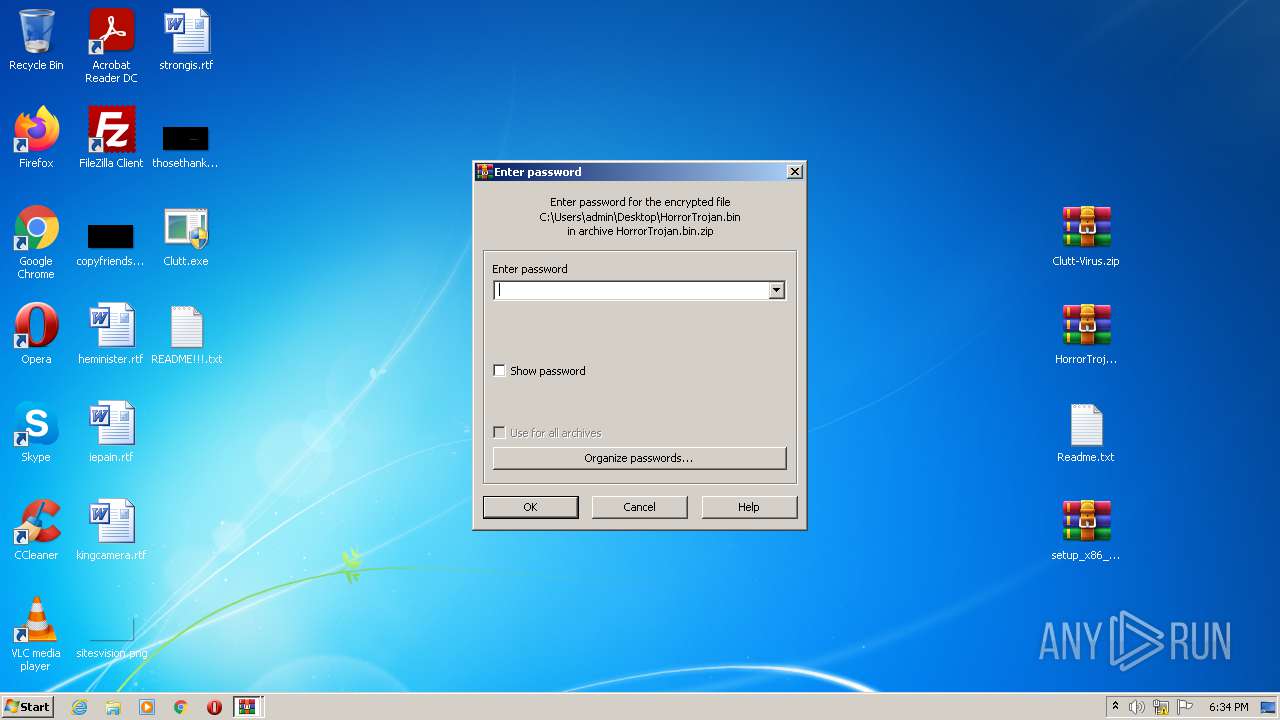Select copyfriends... file on desktop
Image resolution: width=1280 pixels, height=720 pixels.
pos(110,243)
